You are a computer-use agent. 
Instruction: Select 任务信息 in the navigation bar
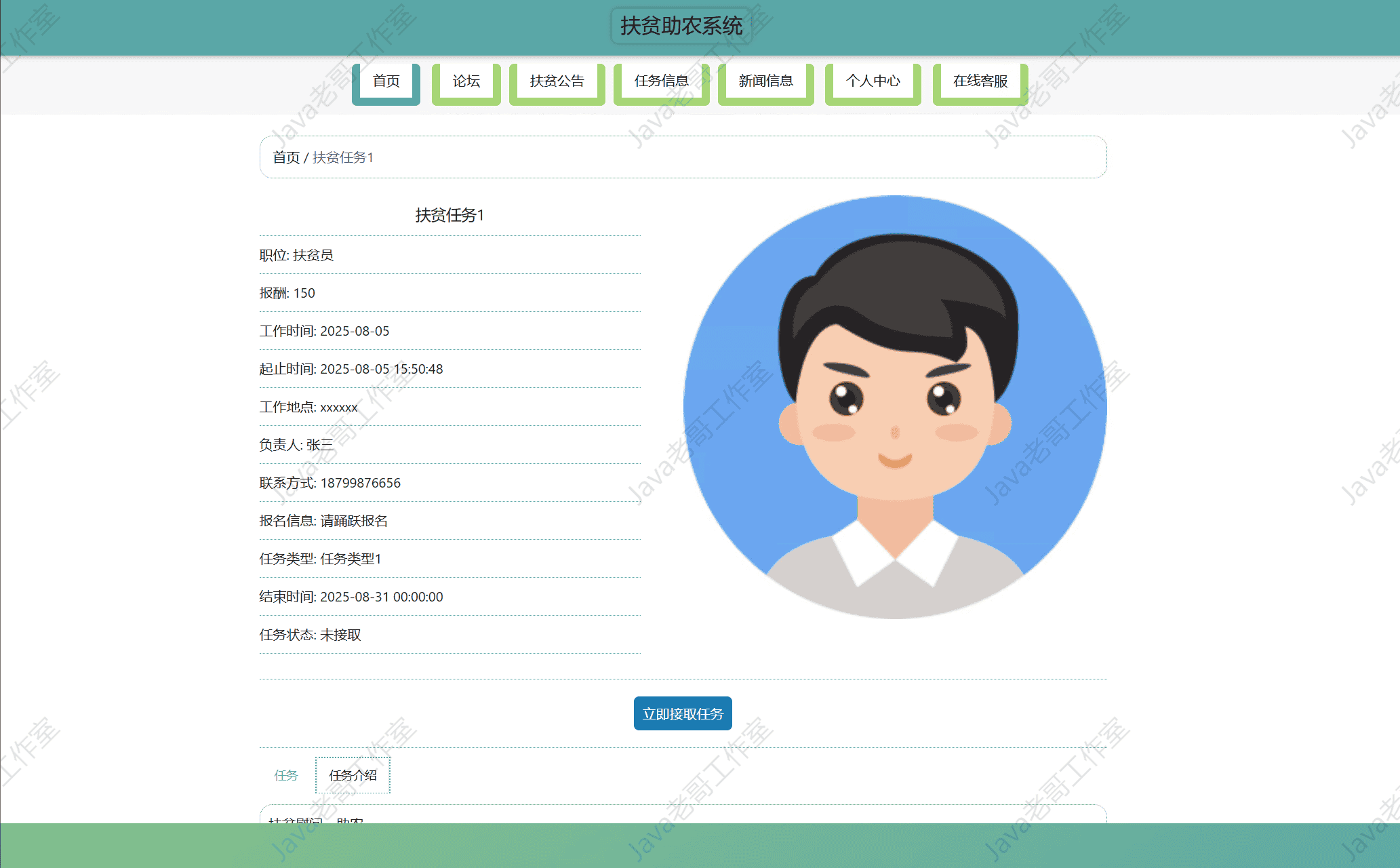[661, 81]
